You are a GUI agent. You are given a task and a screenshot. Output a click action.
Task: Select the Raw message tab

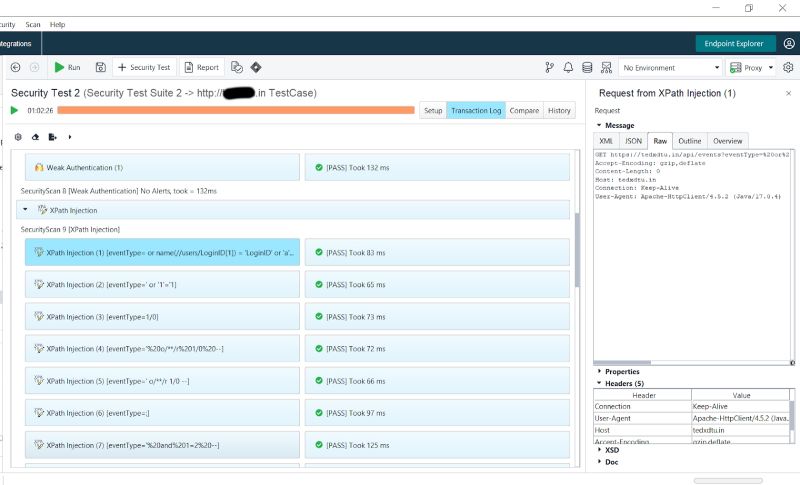tap(660, 141)
